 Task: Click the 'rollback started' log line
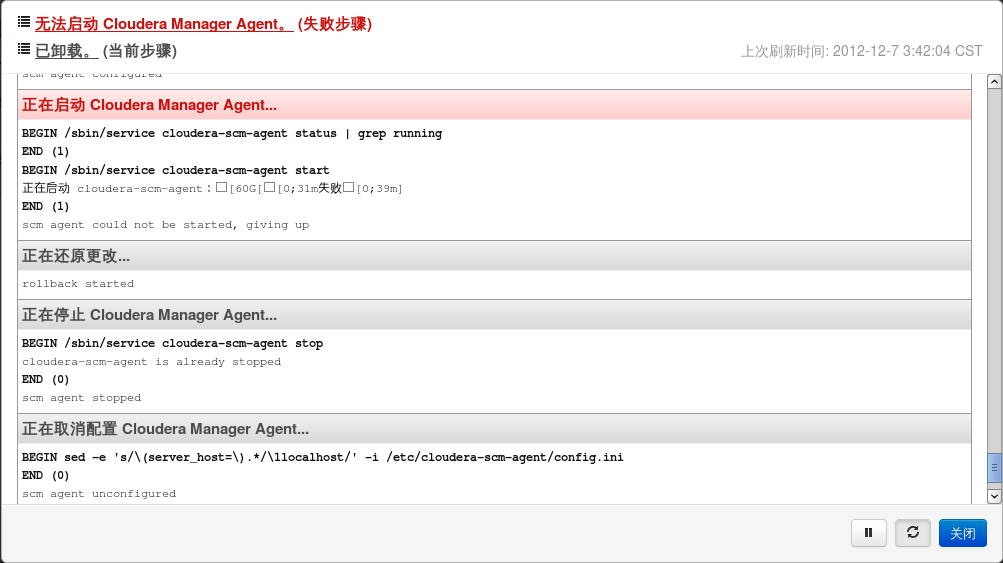pos(78,283)
